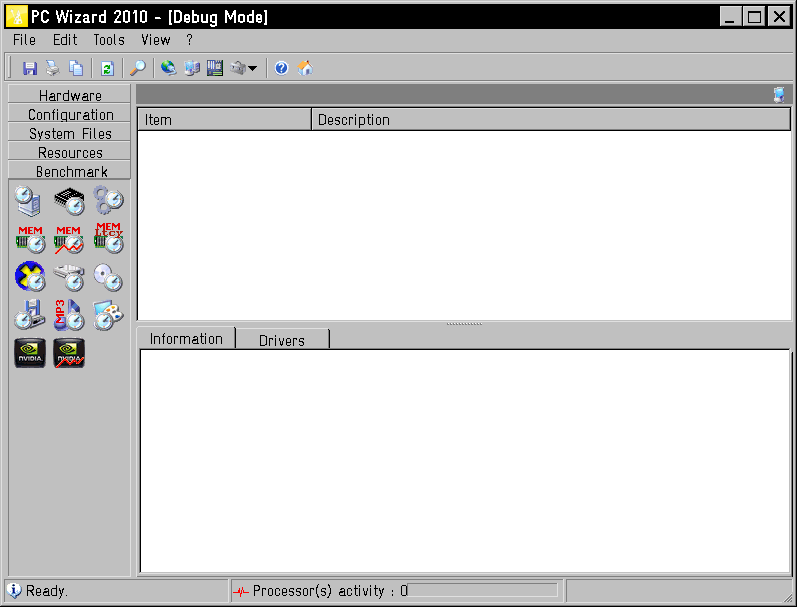Click the Save floppy disk toolbar icon
797x607 pixels.
29,68
